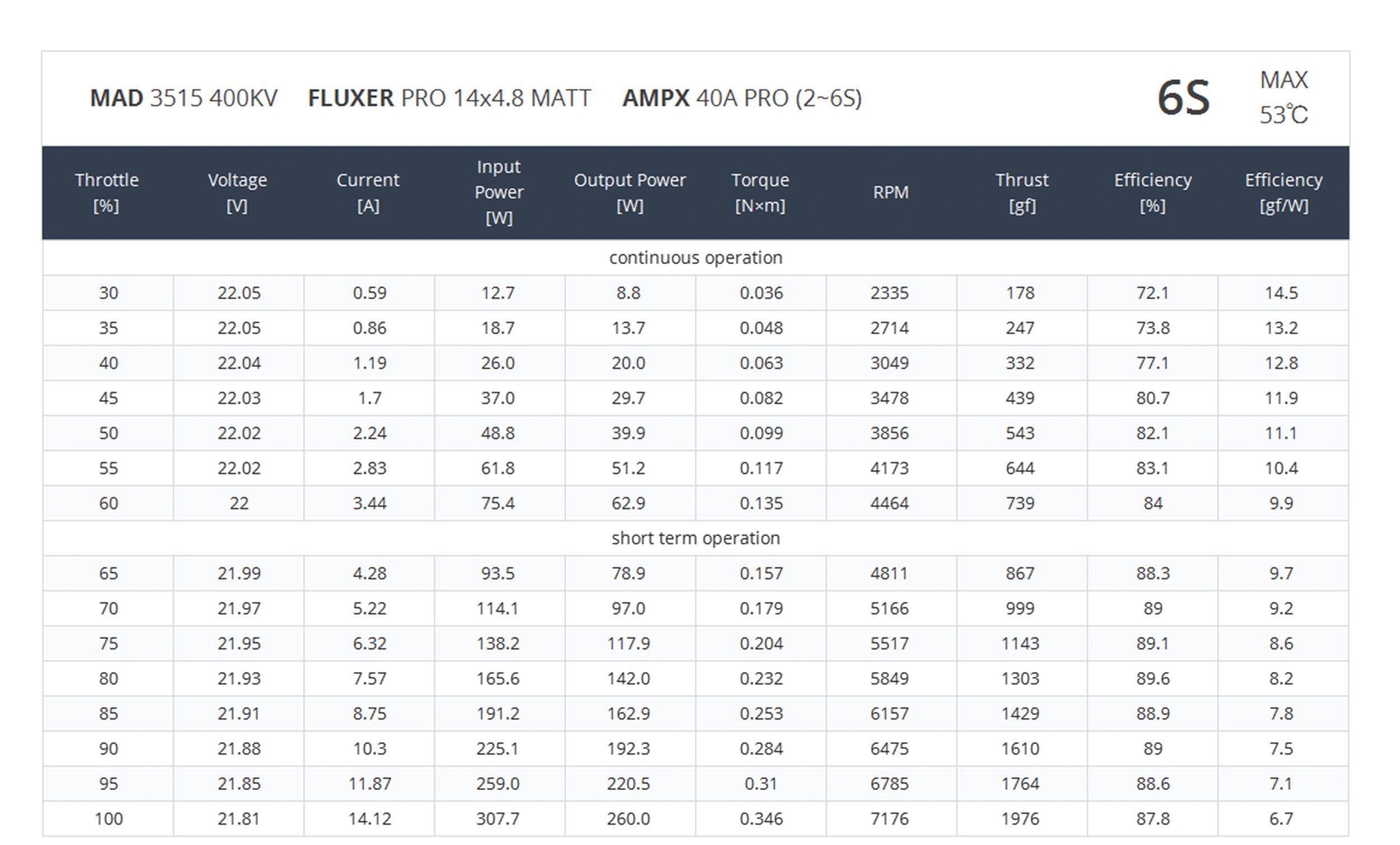Click the large 6S battery label
Screen dimensions: 1400x845
(1183, 99)
